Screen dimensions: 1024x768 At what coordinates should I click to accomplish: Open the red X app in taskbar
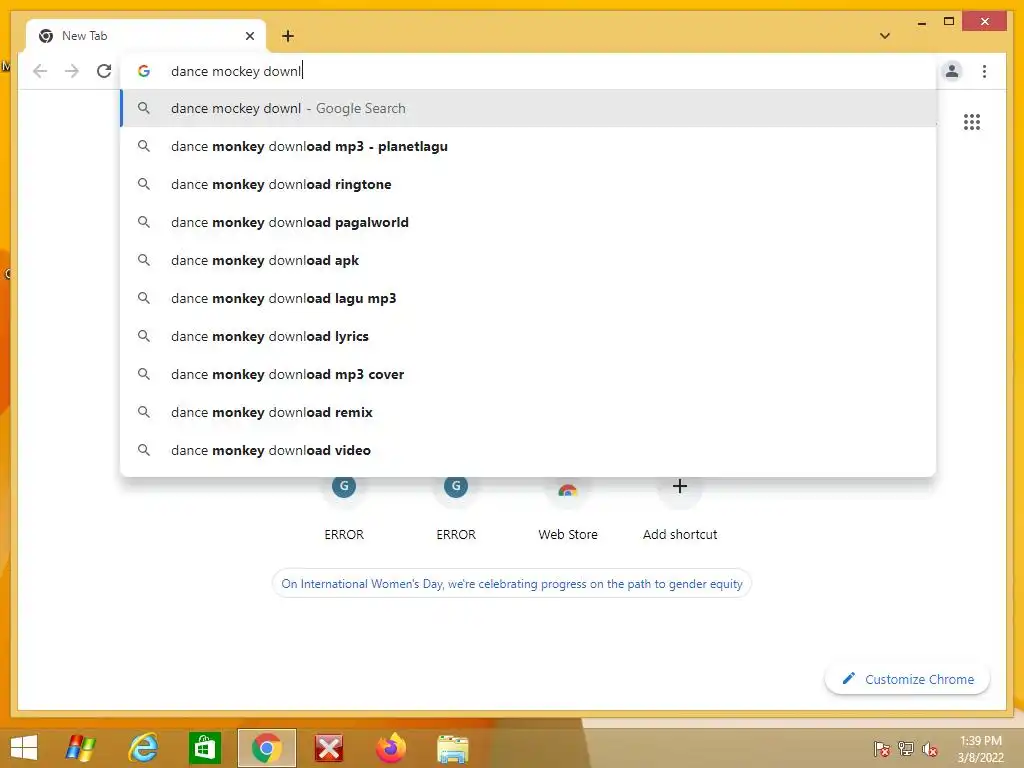pyautogui.click(x=328, y=748)
